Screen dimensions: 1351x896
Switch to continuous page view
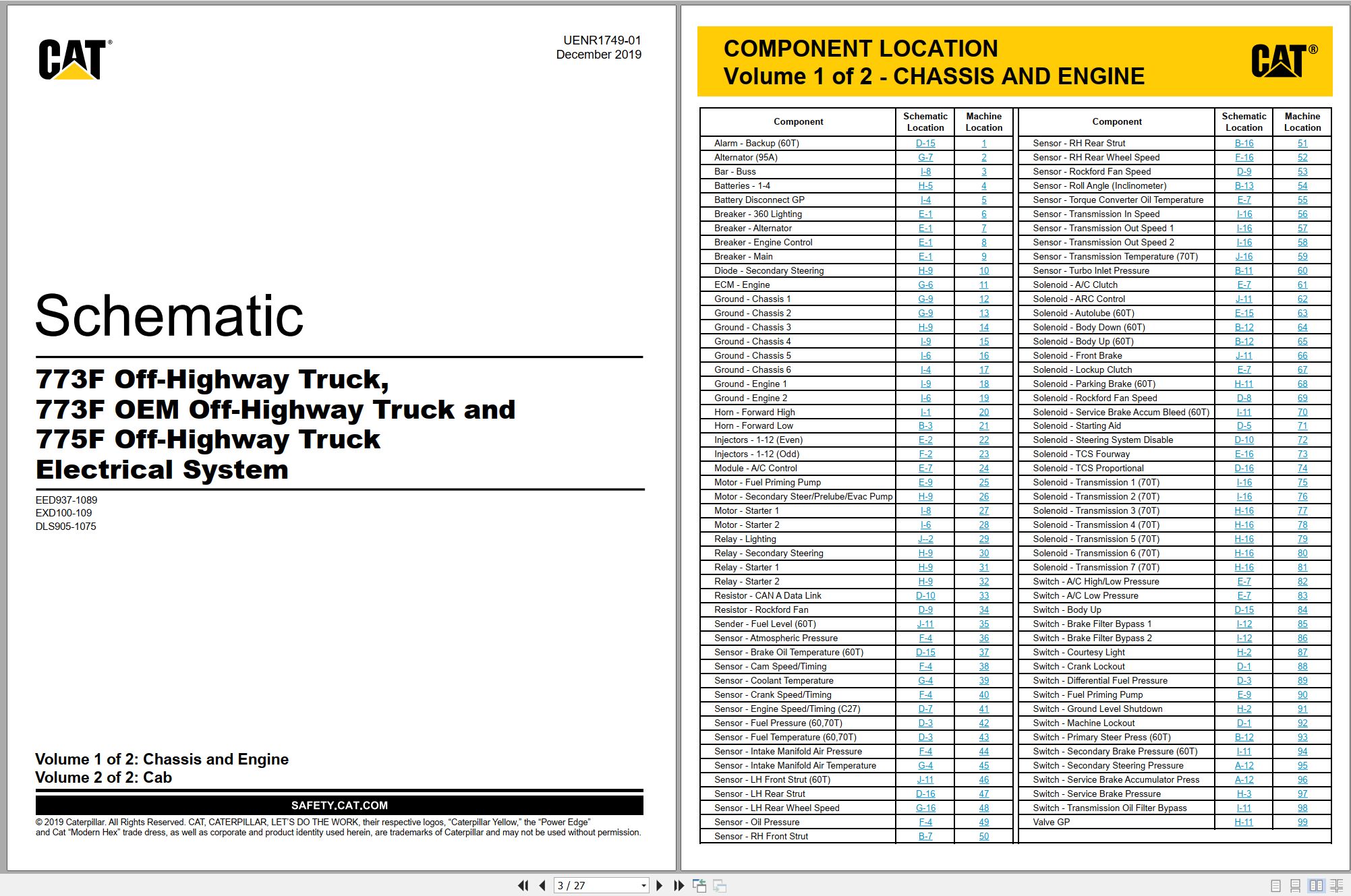pyautogui.click(x=1295, y=886)
